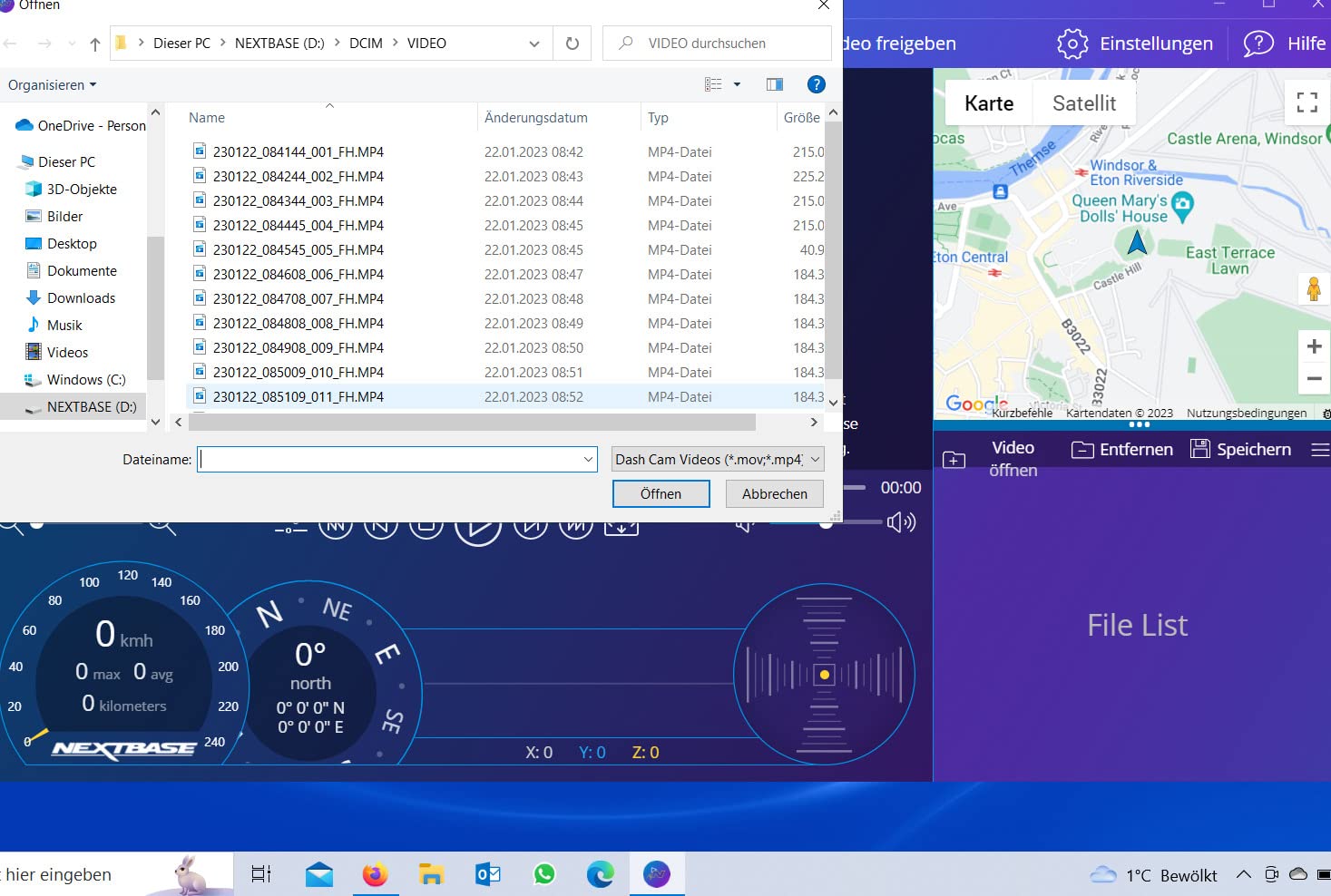Image resolution: width=1331 pixels, height=896 pixels.
Task: Open Hilfe in the Nextbase player
Action: click(x=1284, y=44)
